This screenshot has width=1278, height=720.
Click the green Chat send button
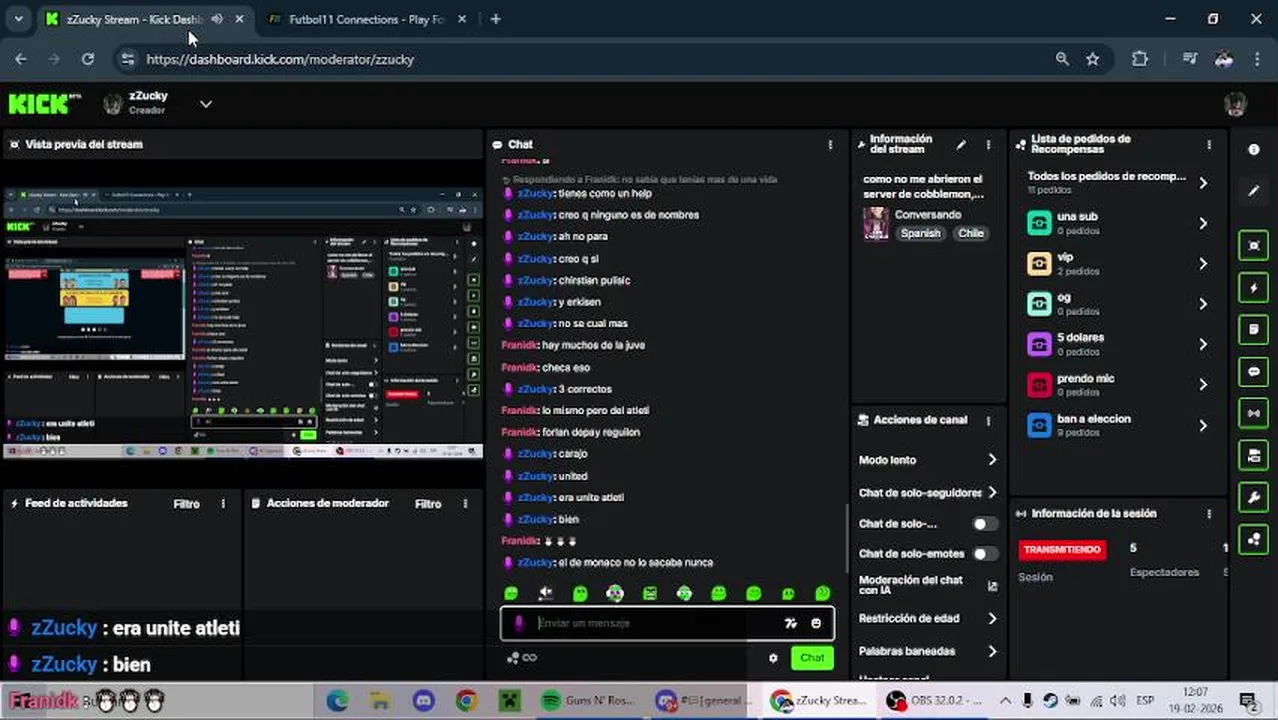click(x=812, y=658)
